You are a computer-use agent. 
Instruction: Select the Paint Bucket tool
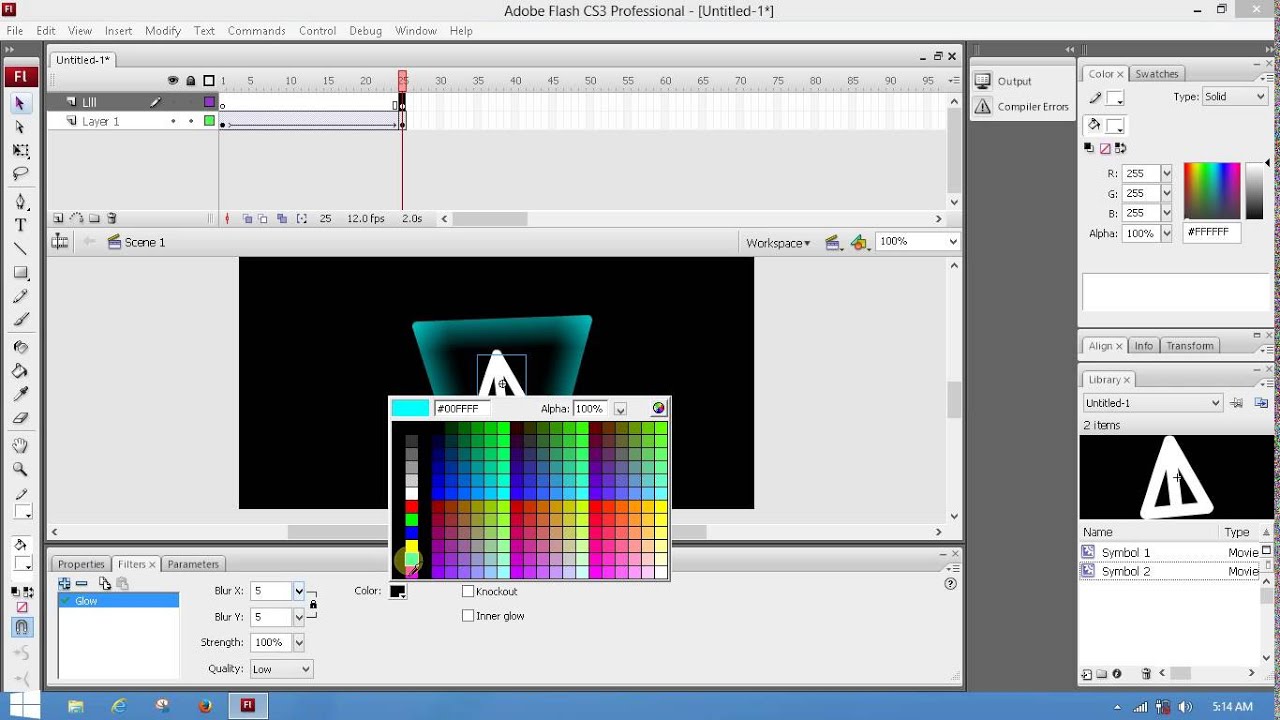click(x=20, y=371)
